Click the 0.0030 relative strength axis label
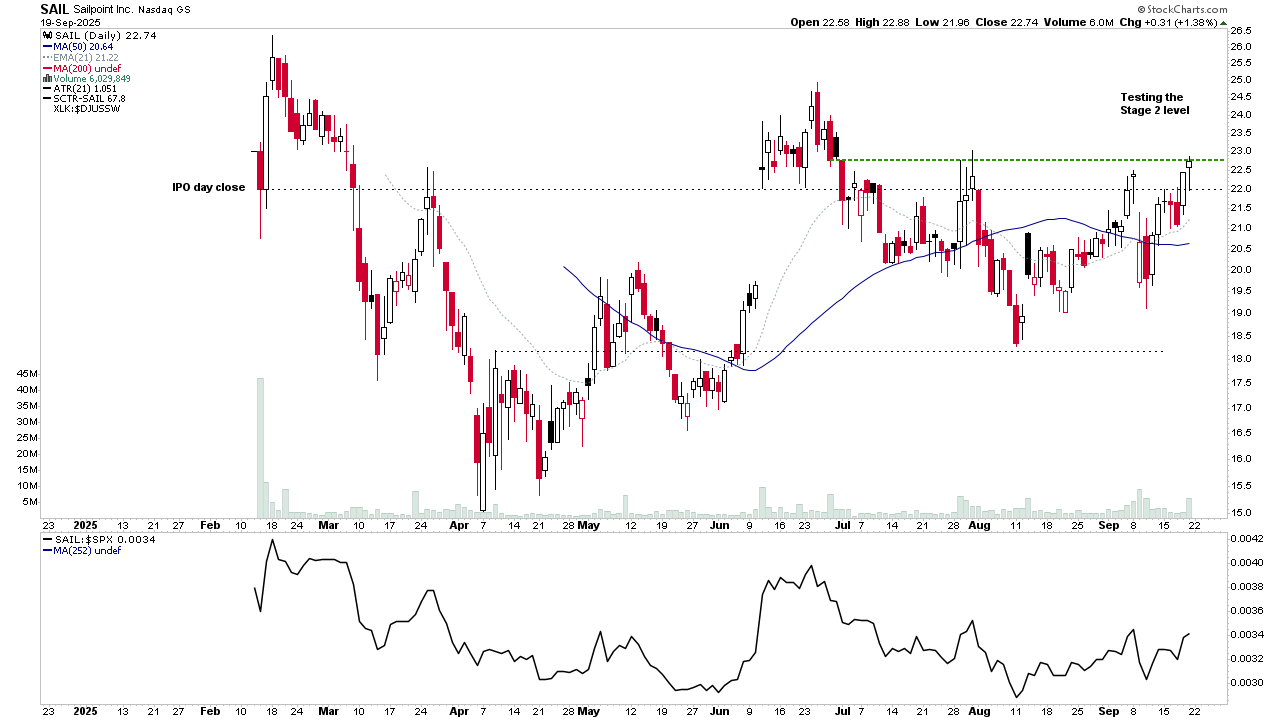This screenshot has width=1280, height=720. (1246, 683)
